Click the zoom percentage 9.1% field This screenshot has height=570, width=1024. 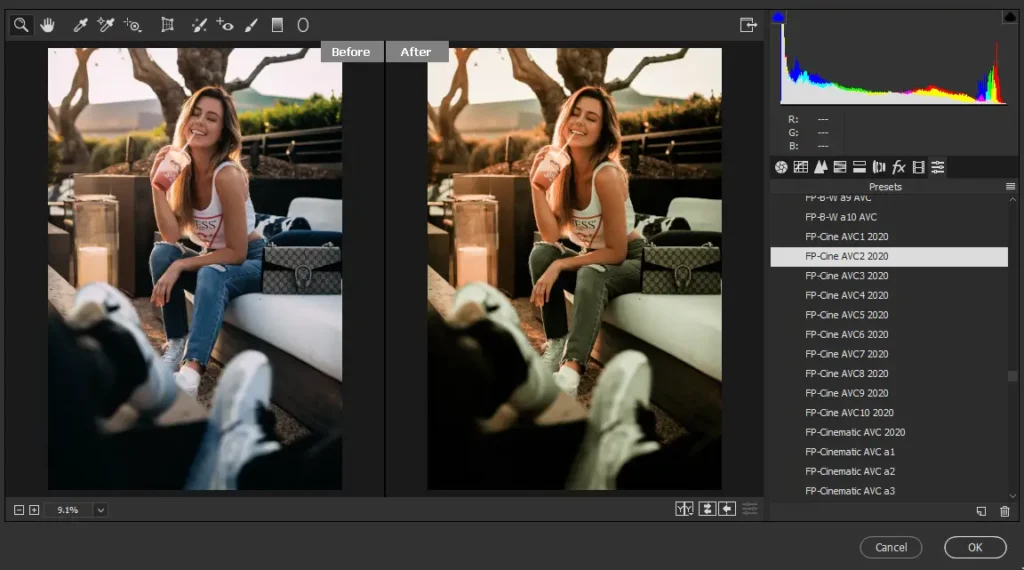pos(68,510)
